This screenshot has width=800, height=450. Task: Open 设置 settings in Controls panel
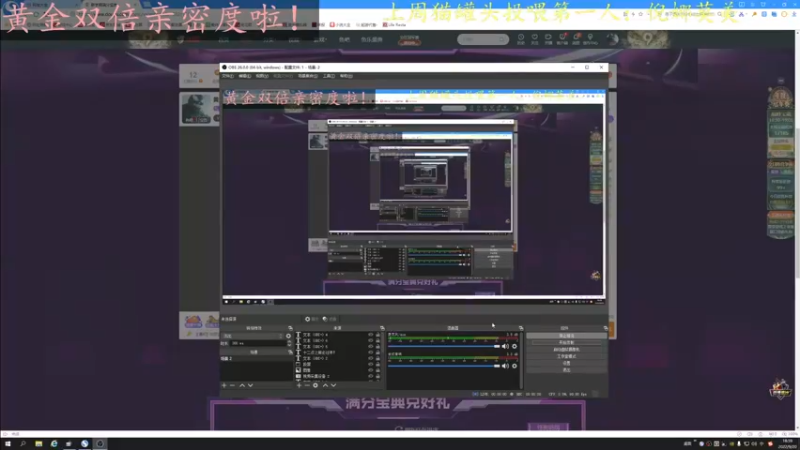pos(567,363)
